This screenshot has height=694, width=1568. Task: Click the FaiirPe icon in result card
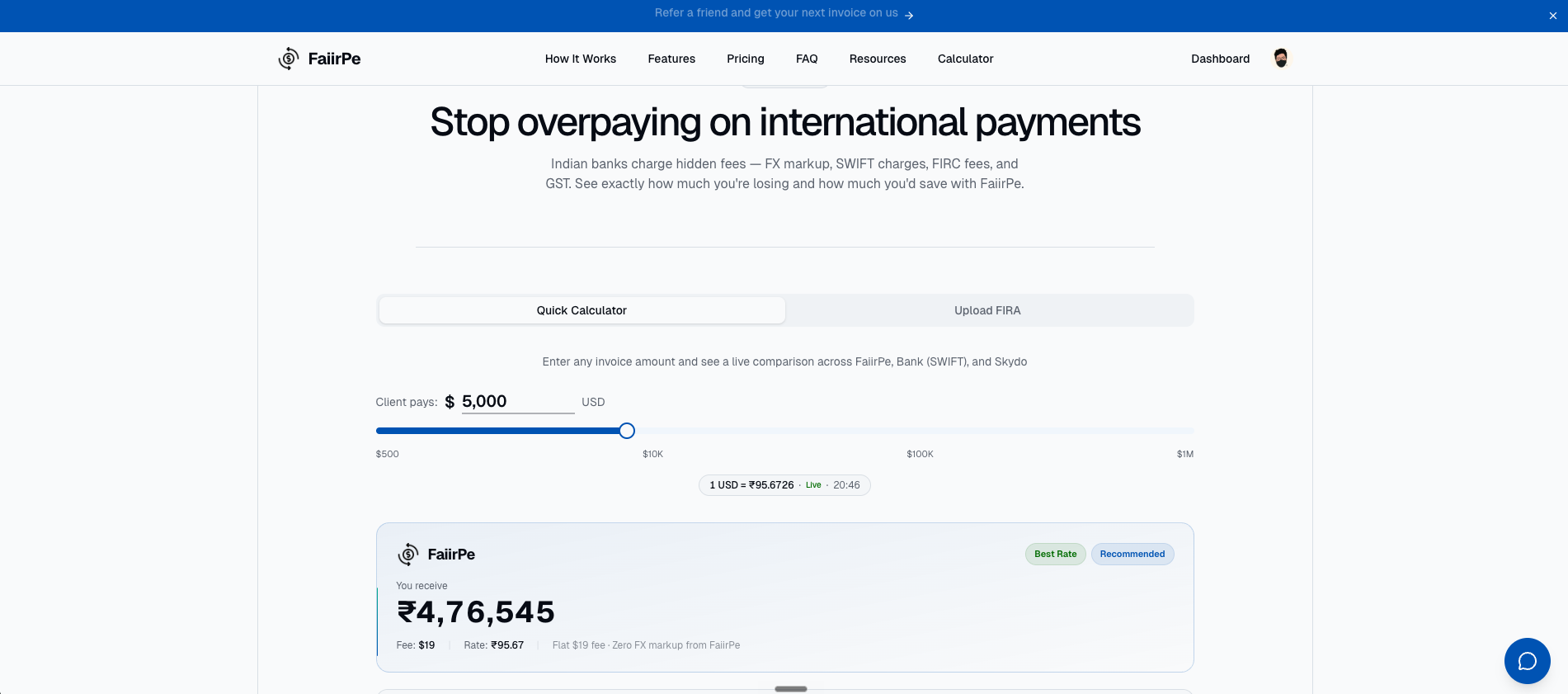click(408, 555)
